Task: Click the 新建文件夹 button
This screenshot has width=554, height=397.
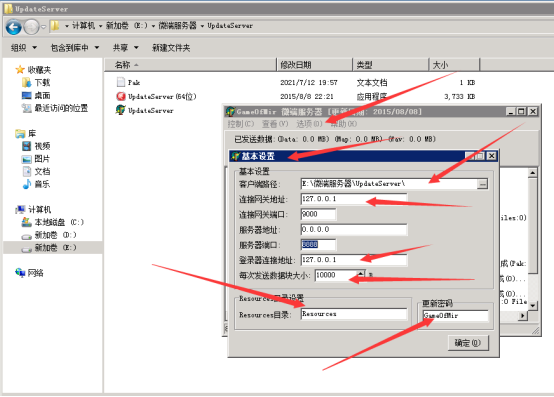Action: click(171, 48)
